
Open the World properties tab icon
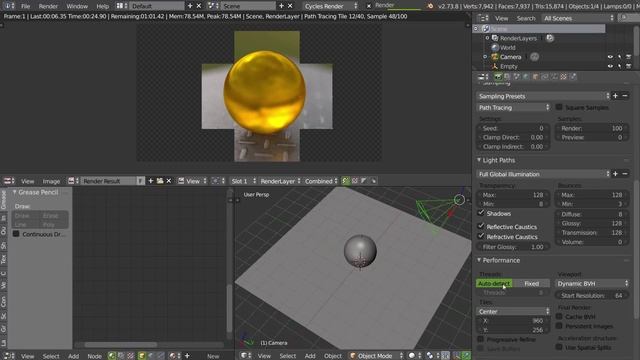tap(526, 77)
